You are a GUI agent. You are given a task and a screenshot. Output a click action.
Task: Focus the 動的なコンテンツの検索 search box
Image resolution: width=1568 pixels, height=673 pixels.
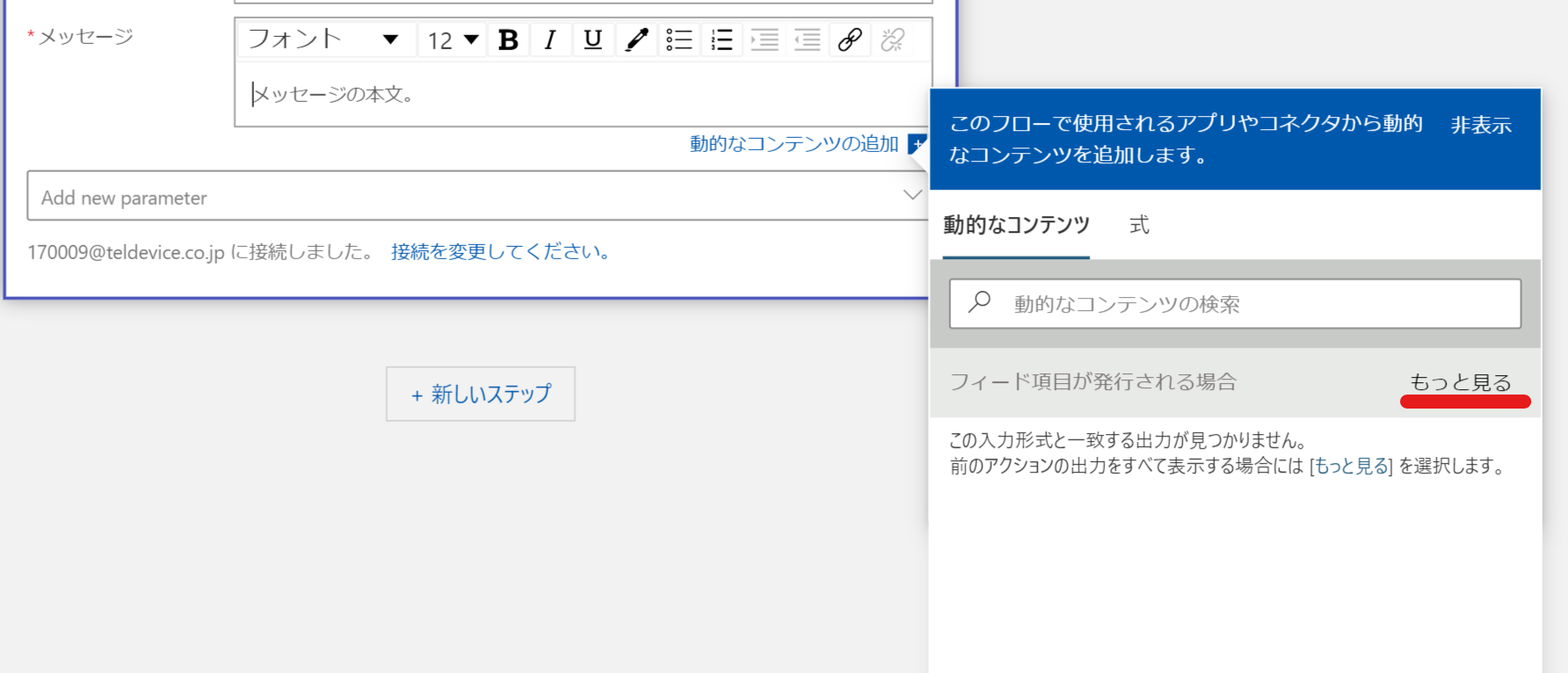pos(1235,304)
